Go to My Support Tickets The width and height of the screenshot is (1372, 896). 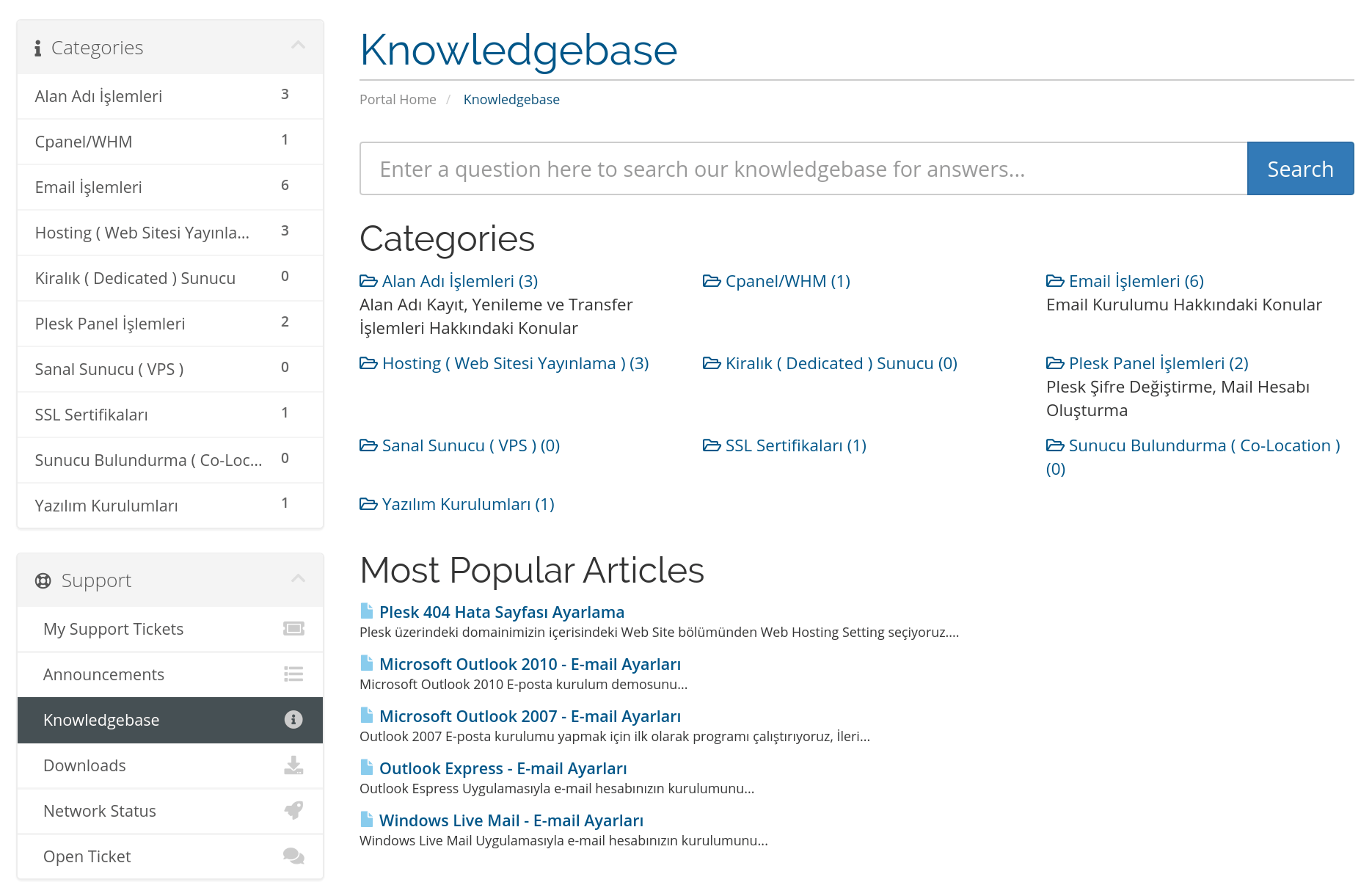point(170,629)
